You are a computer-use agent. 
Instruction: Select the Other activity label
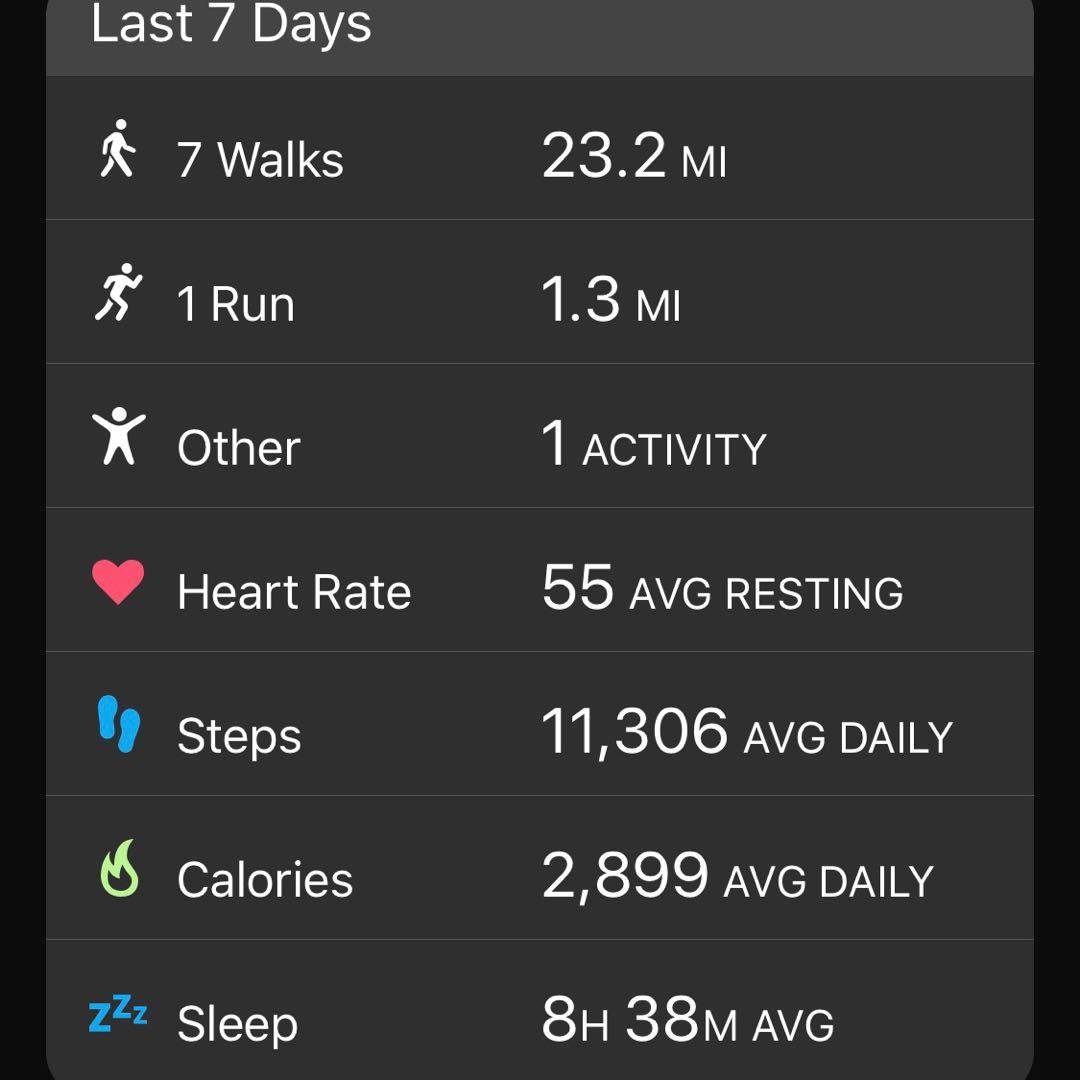pyautogui.click(x=238, y=448)
